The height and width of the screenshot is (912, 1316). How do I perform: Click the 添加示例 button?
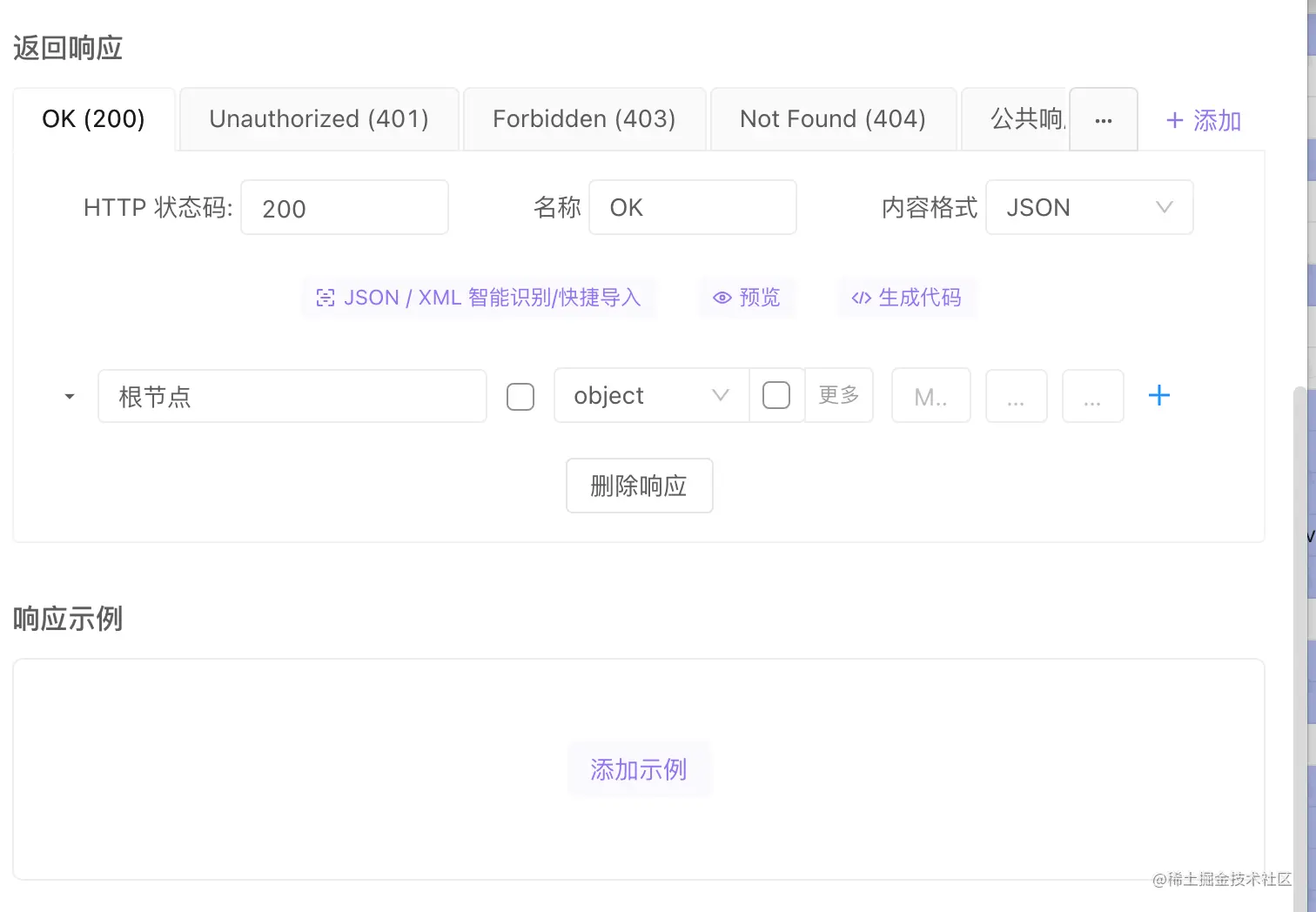pyautogui.click(x=639, y=769)
